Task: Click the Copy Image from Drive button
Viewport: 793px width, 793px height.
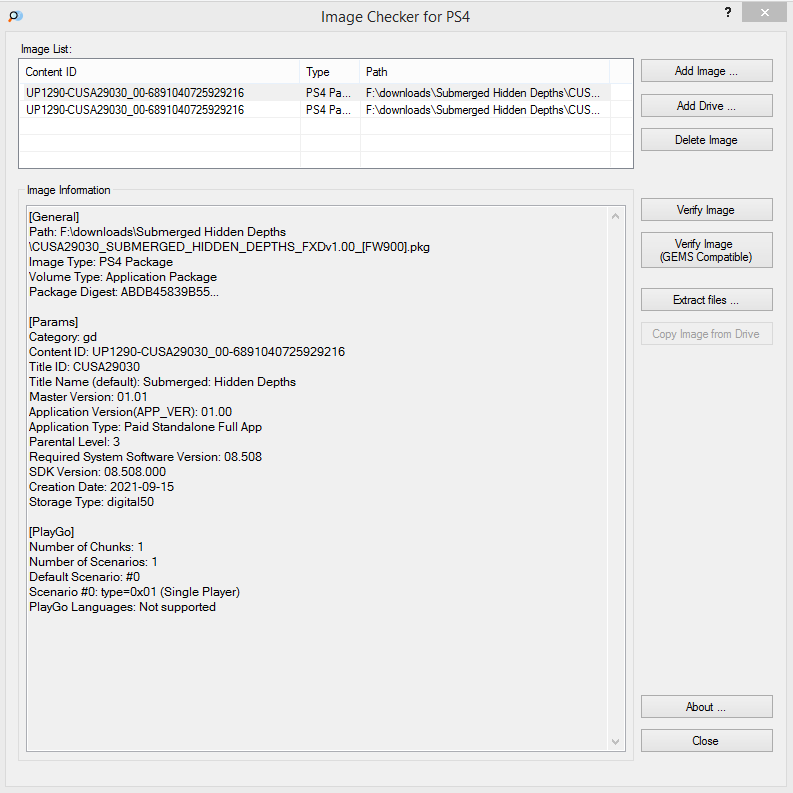Action: [x=707, y=334]
